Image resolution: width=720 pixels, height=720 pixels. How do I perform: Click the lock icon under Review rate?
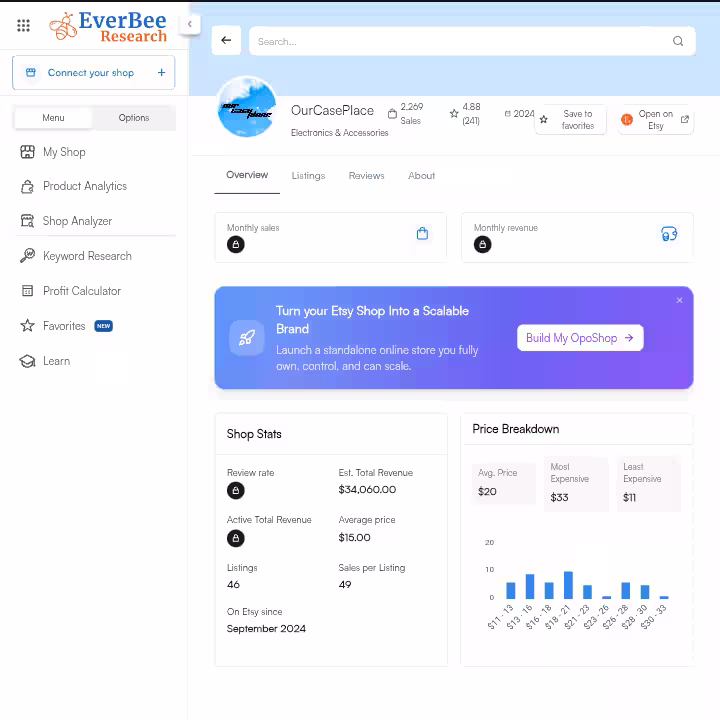point(236,490)
